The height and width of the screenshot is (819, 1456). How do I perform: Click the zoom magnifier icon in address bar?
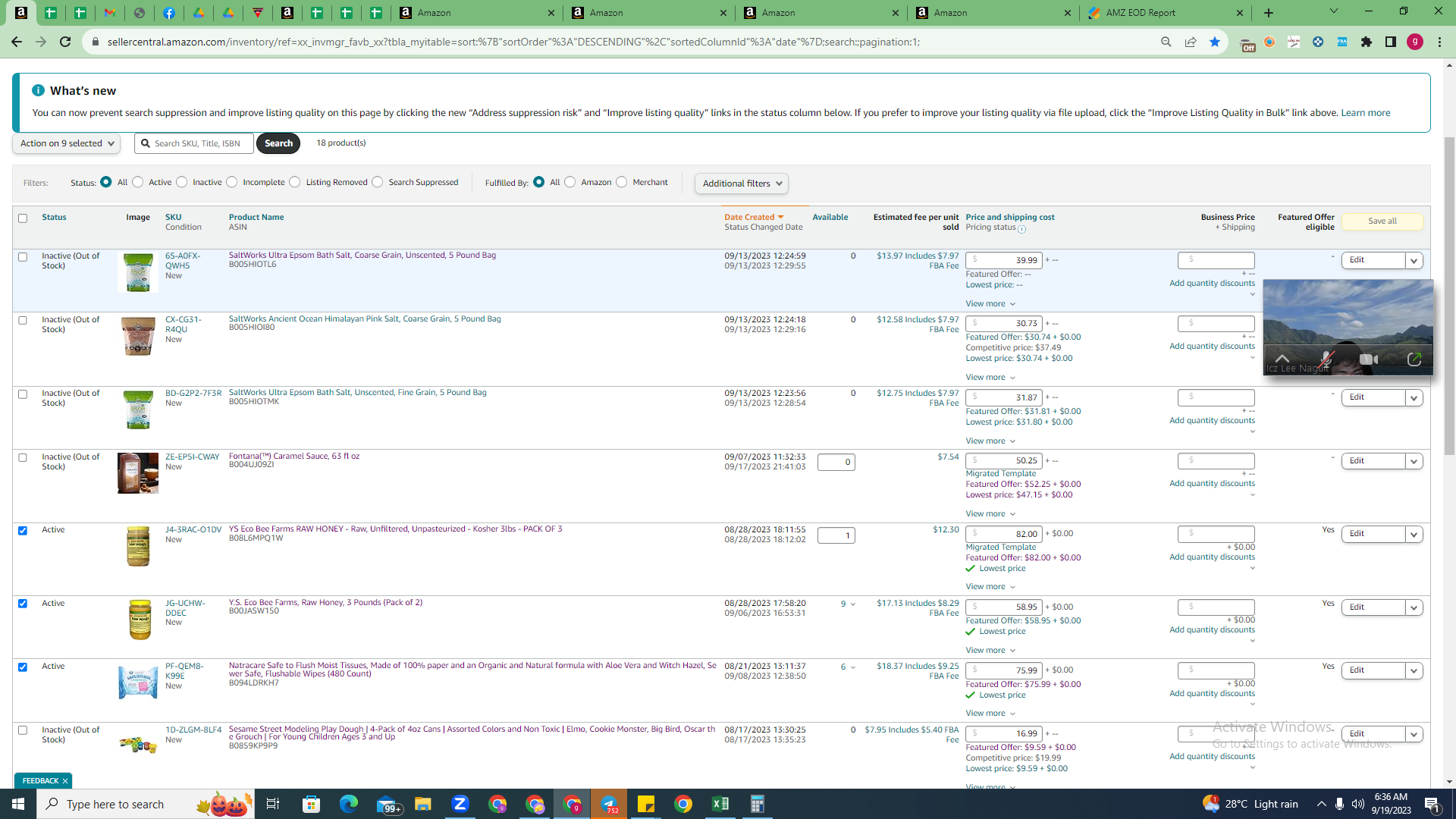(1166, 42)
